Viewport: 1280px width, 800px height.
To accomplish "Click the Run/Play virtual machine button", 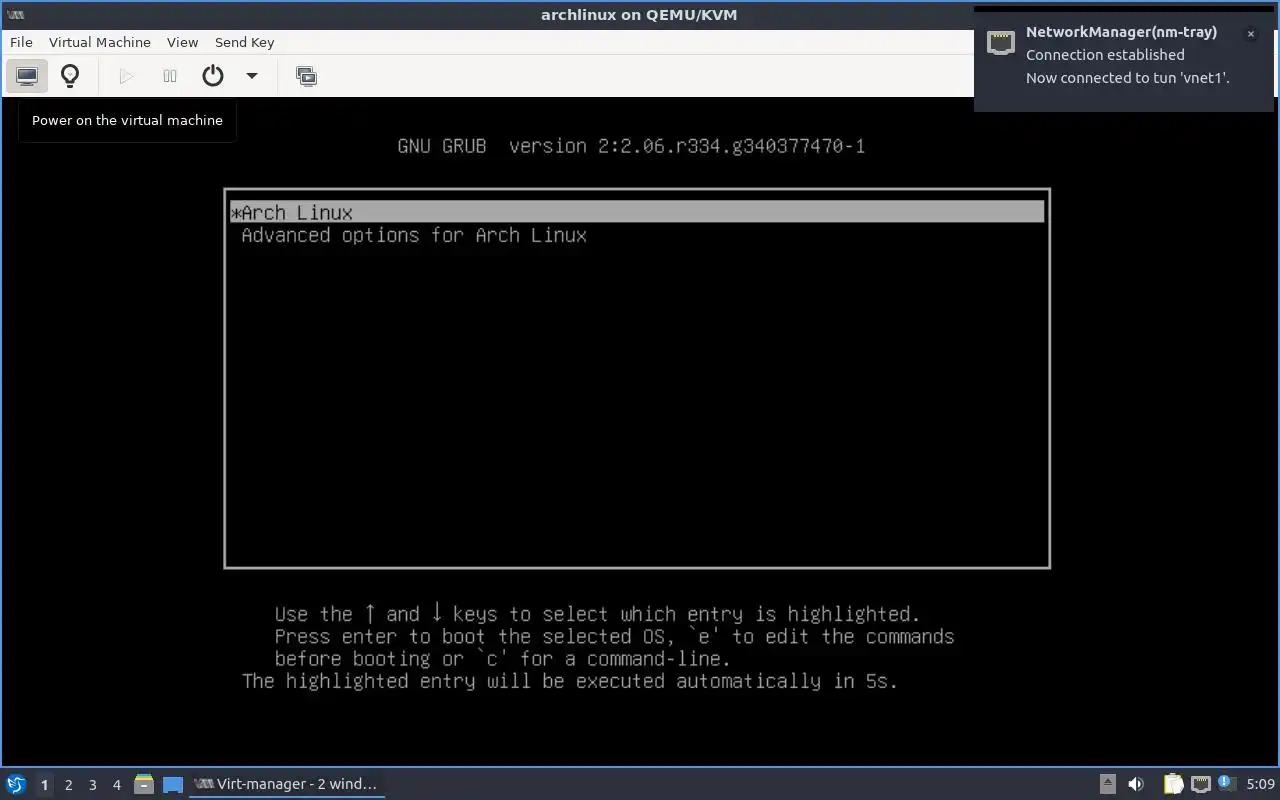I will [x=126, y=76].
